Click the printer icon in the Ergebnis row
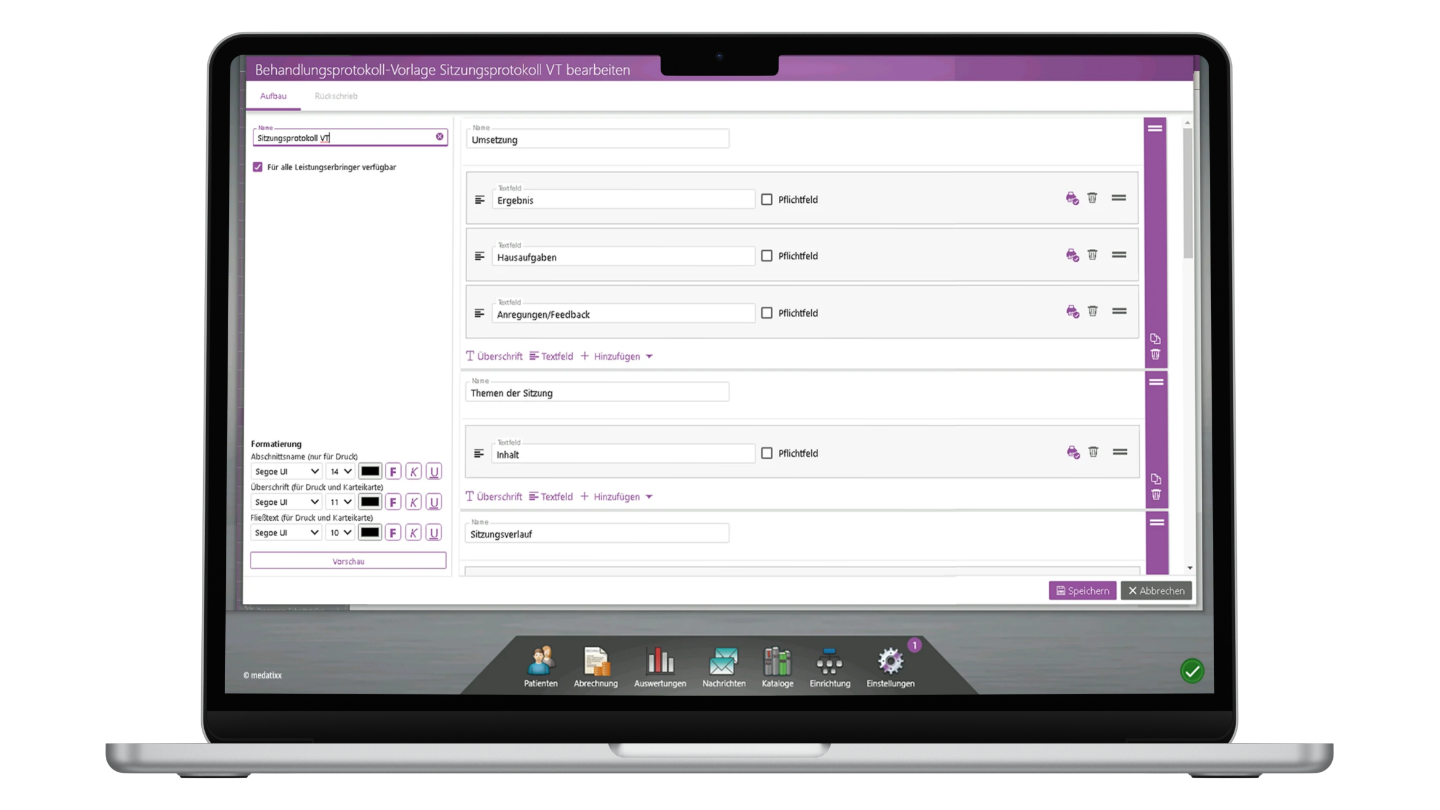 (x=1072, y=198)
